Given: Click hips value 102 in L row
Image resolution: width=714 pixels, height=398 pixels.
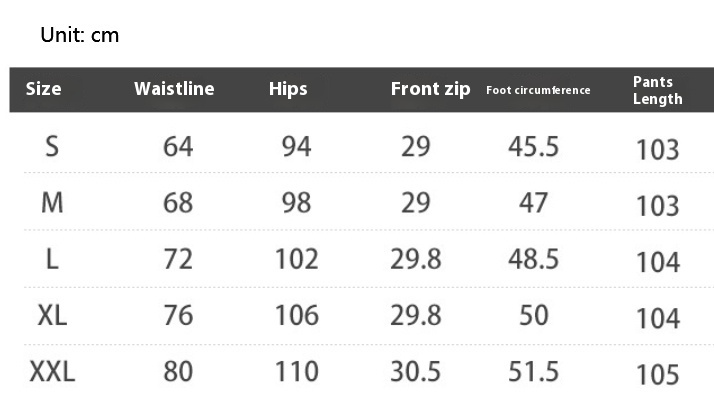Looking at the screenshot, I should [x=296, y=259].
